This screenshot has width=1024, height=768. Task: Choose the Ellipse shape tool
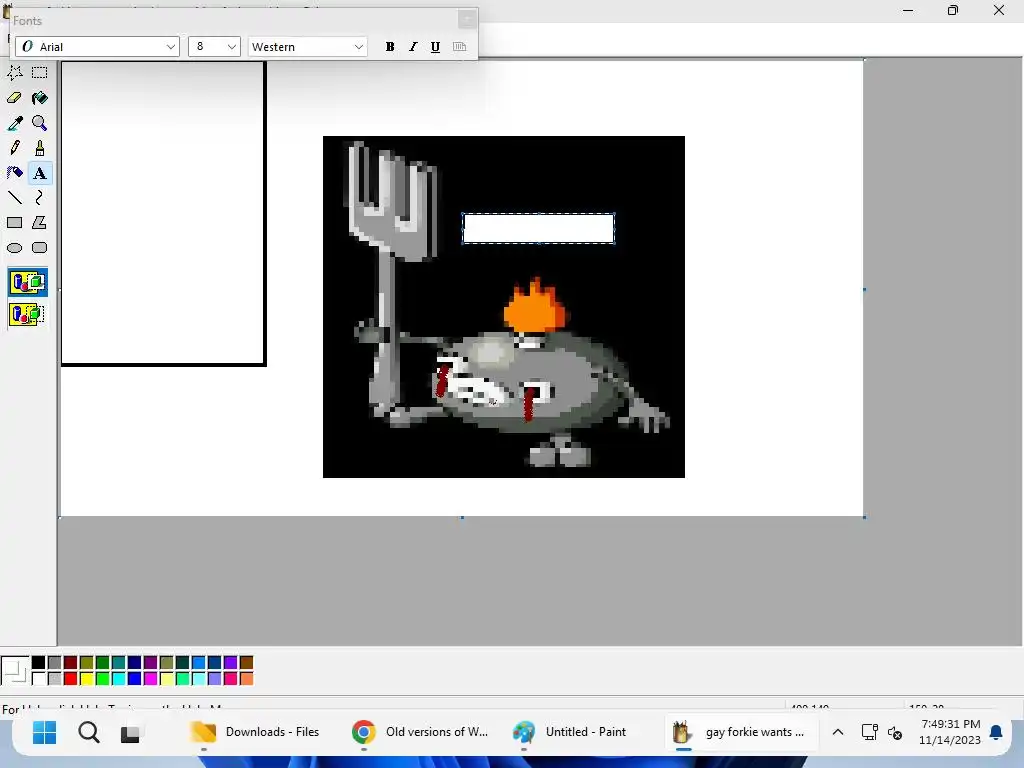point(14,248)
